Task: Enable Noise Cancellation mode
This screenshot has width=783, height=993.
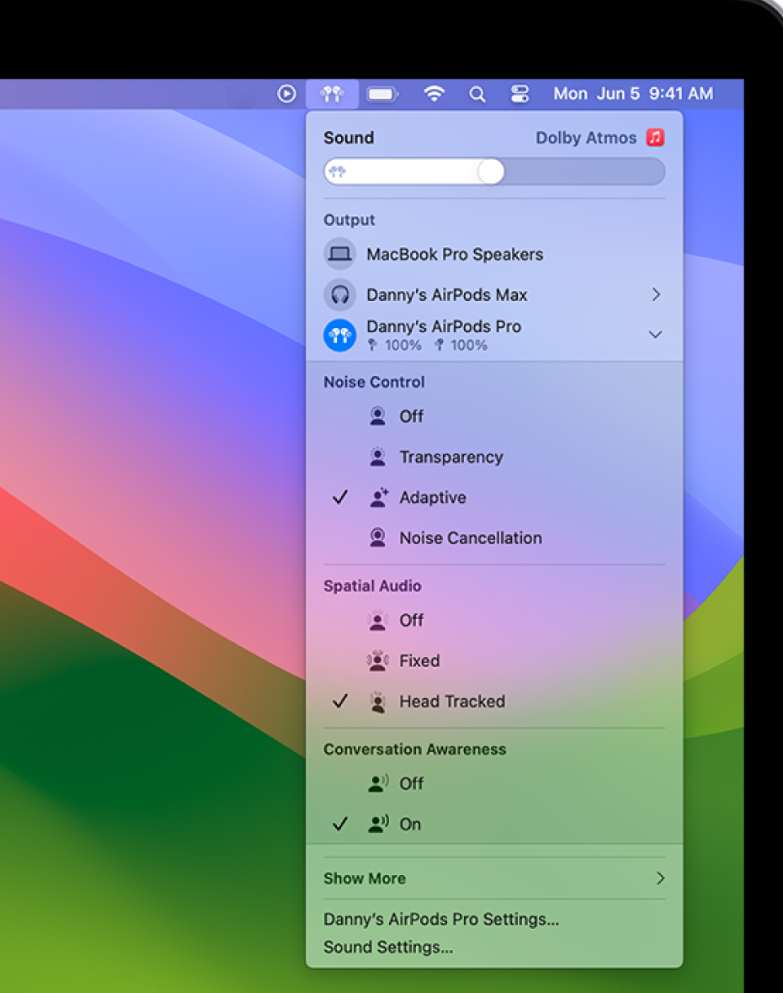Action: click(470, 538)
